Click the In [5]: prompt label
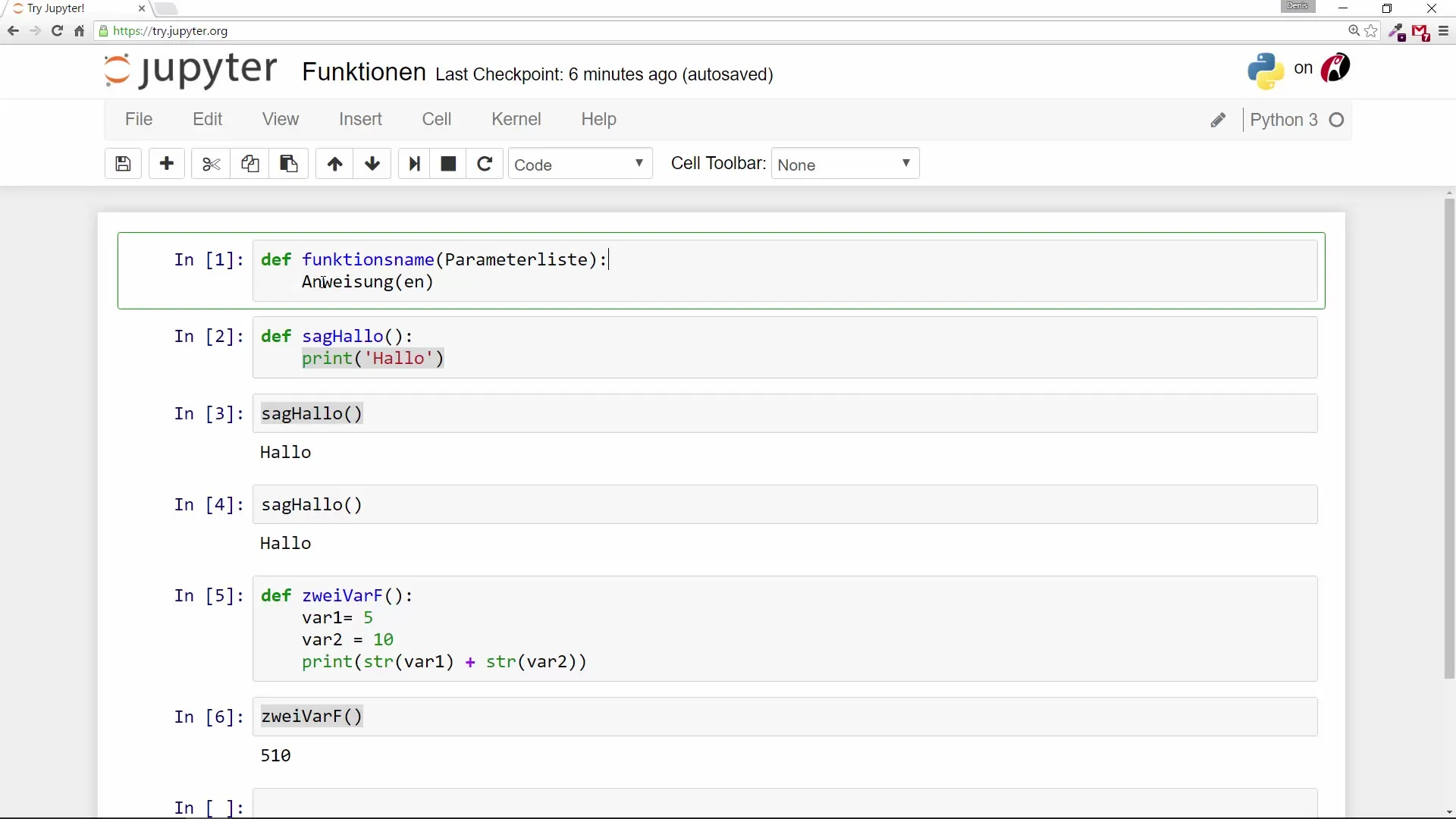 (x=209, y=596)
